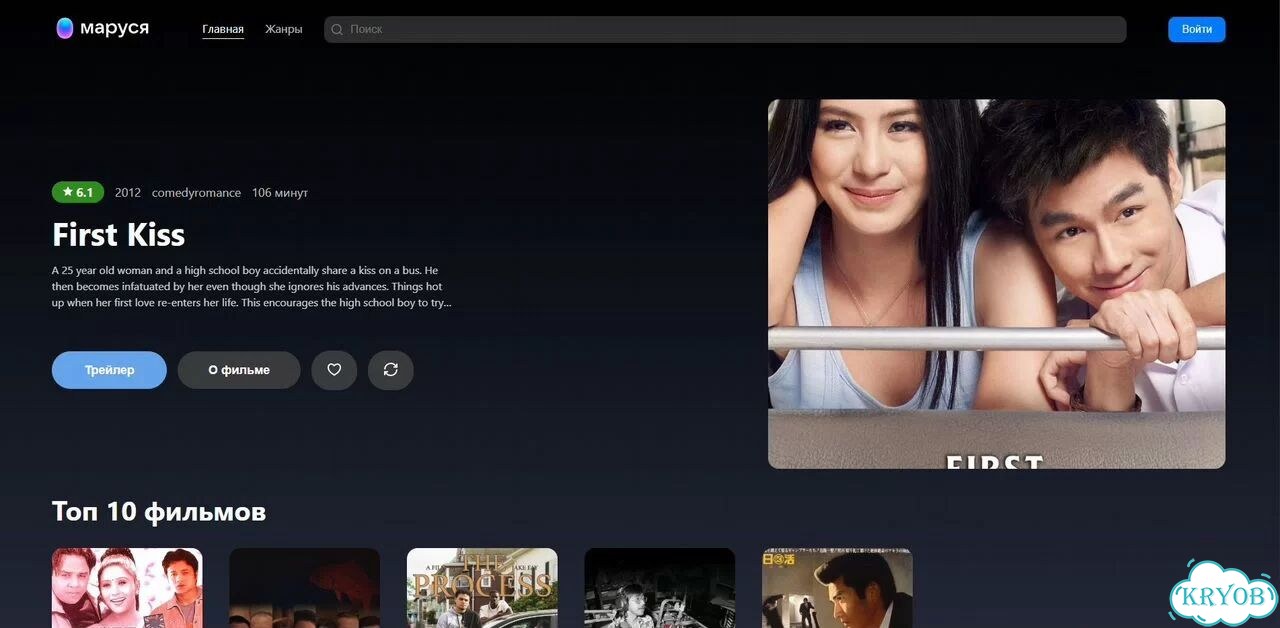1280x628 pixels.
Task: Open the first Top 10 movie thumbnail
Action: pyautogui.click(x=127, y=588)
